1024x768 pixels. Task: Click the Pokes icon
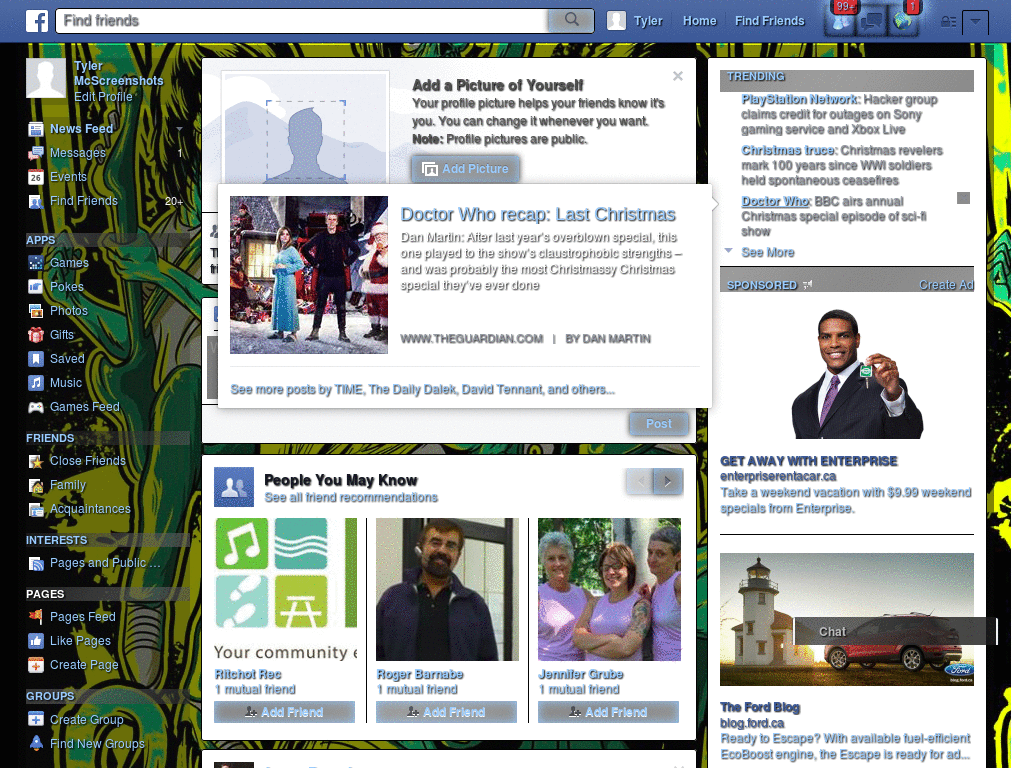(36, 287)
